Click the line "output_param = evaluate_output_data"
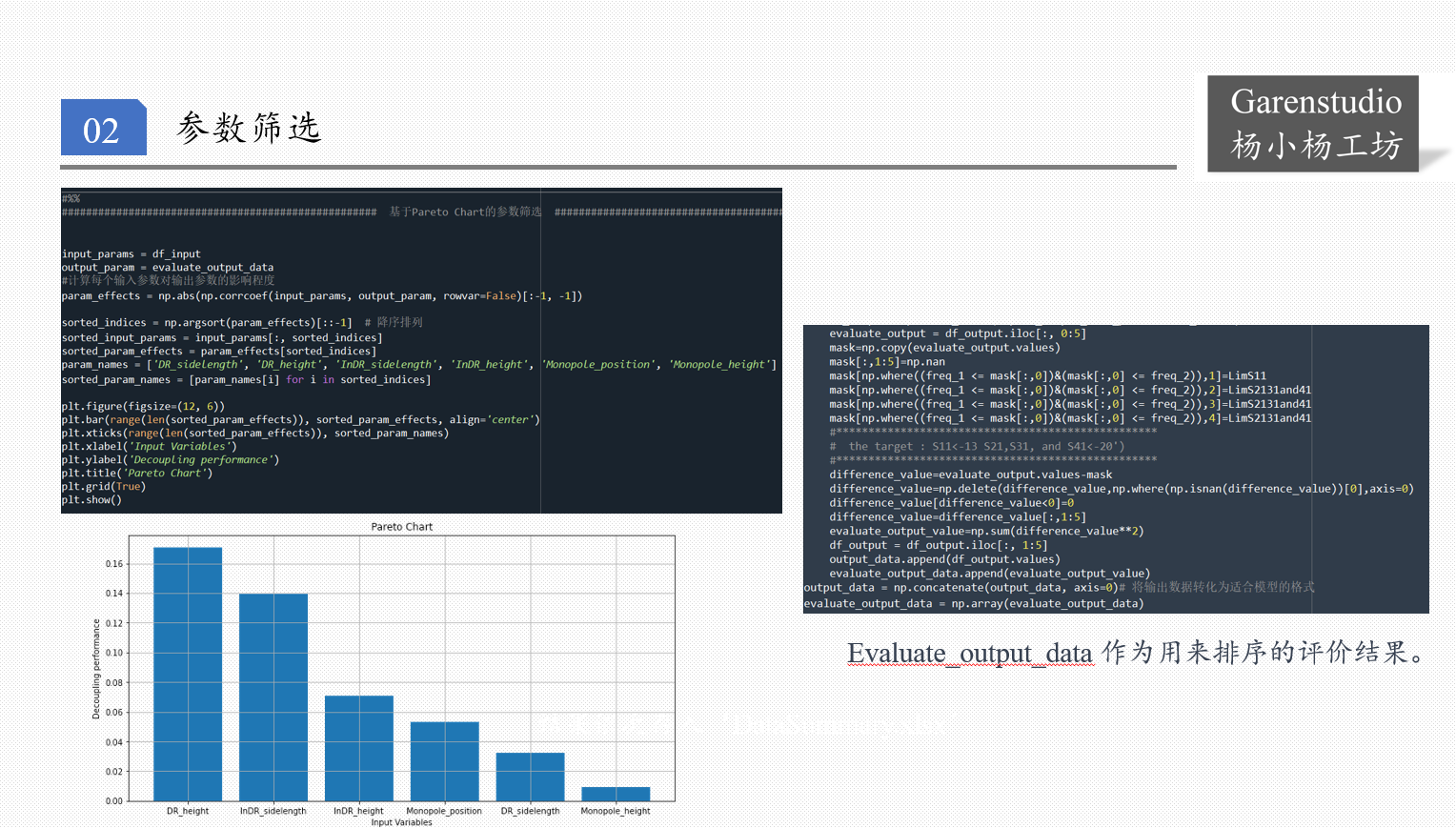Viewport: 1456px width, 828px height. [168, 268]
